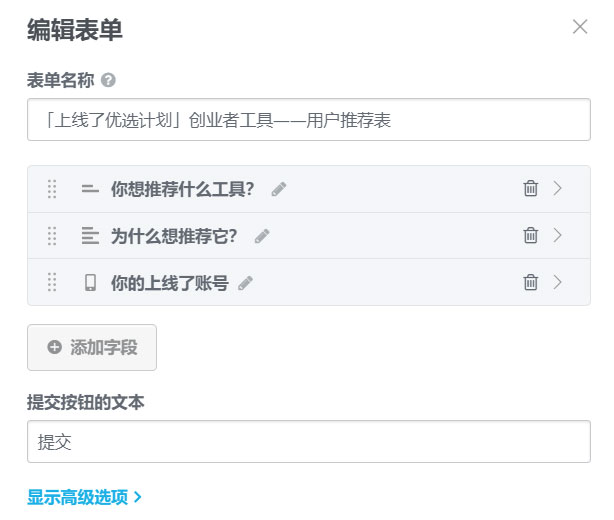Show advanced options via 显示高级选项

[x=85, y=496]
